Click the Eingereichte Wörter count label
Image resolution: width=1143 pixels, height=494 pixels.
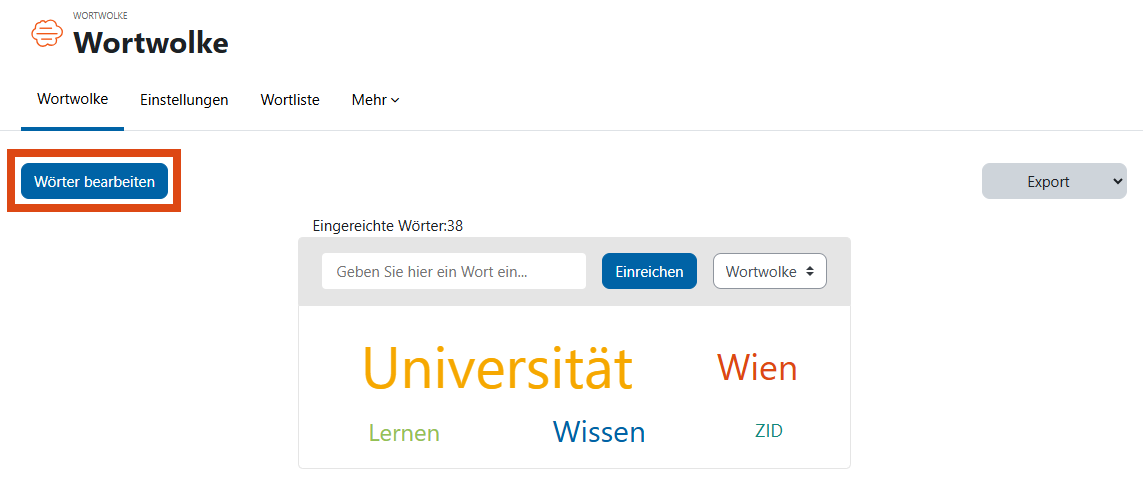388,226
